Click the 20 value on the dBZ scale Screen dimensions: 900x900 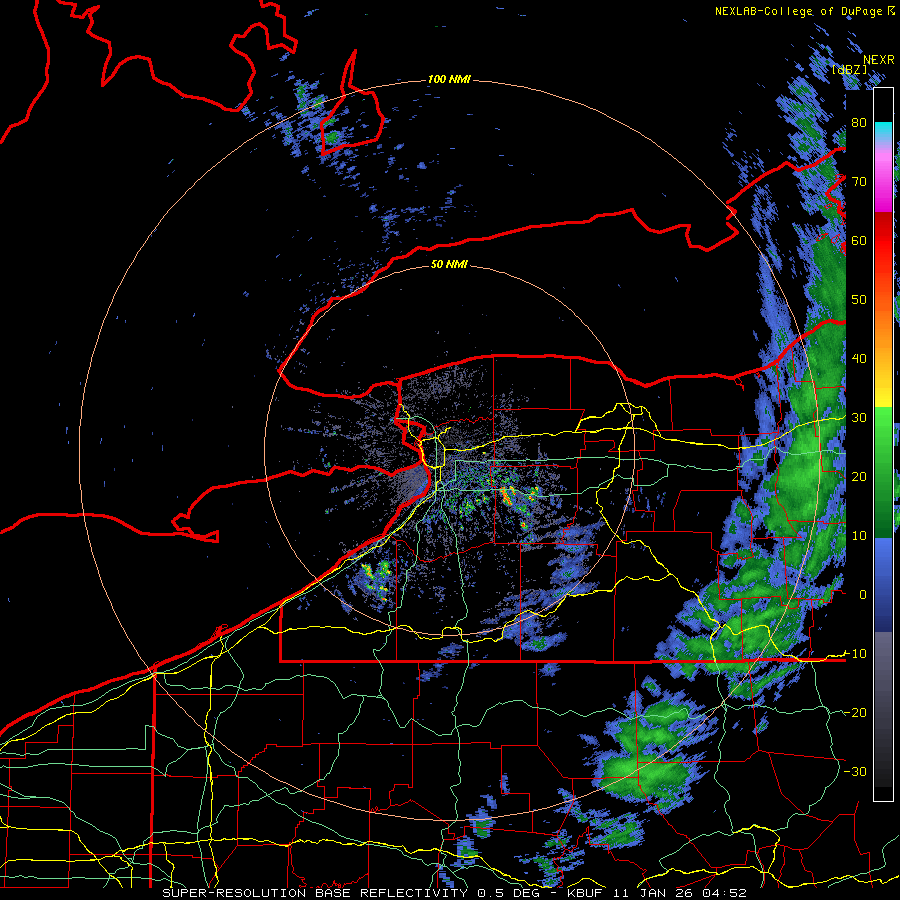(x=859, y=476)
